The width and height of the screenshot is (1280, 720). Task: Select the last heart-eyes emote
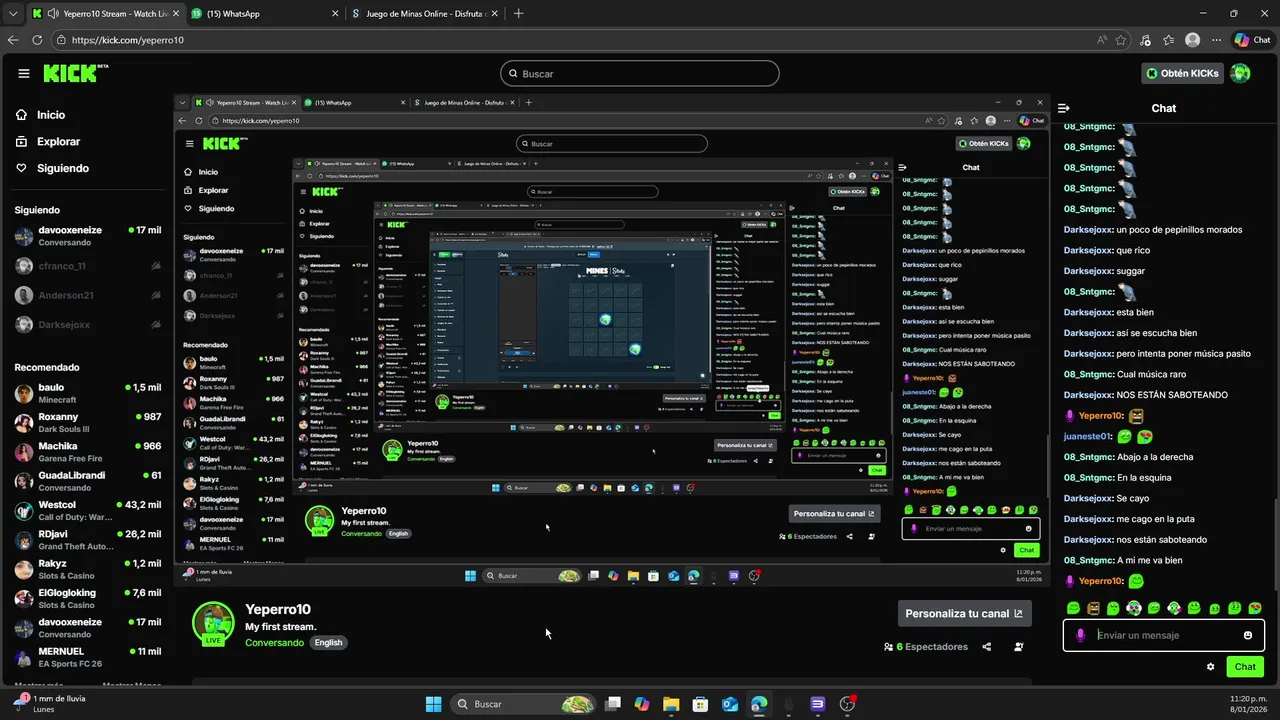1255,608
